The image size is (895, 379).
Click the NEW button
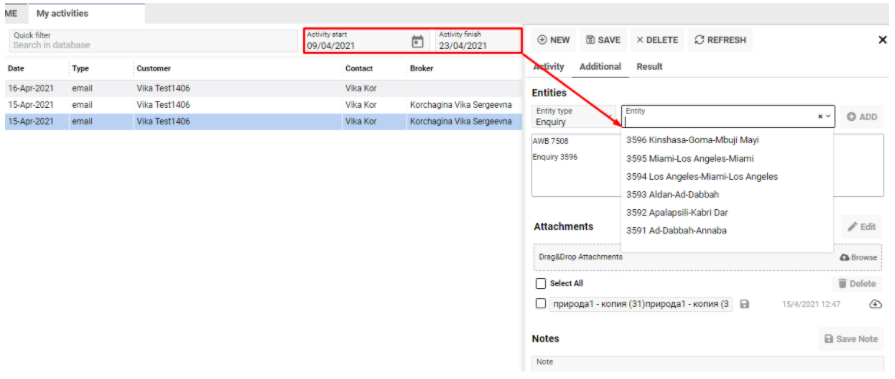(554, 40)
